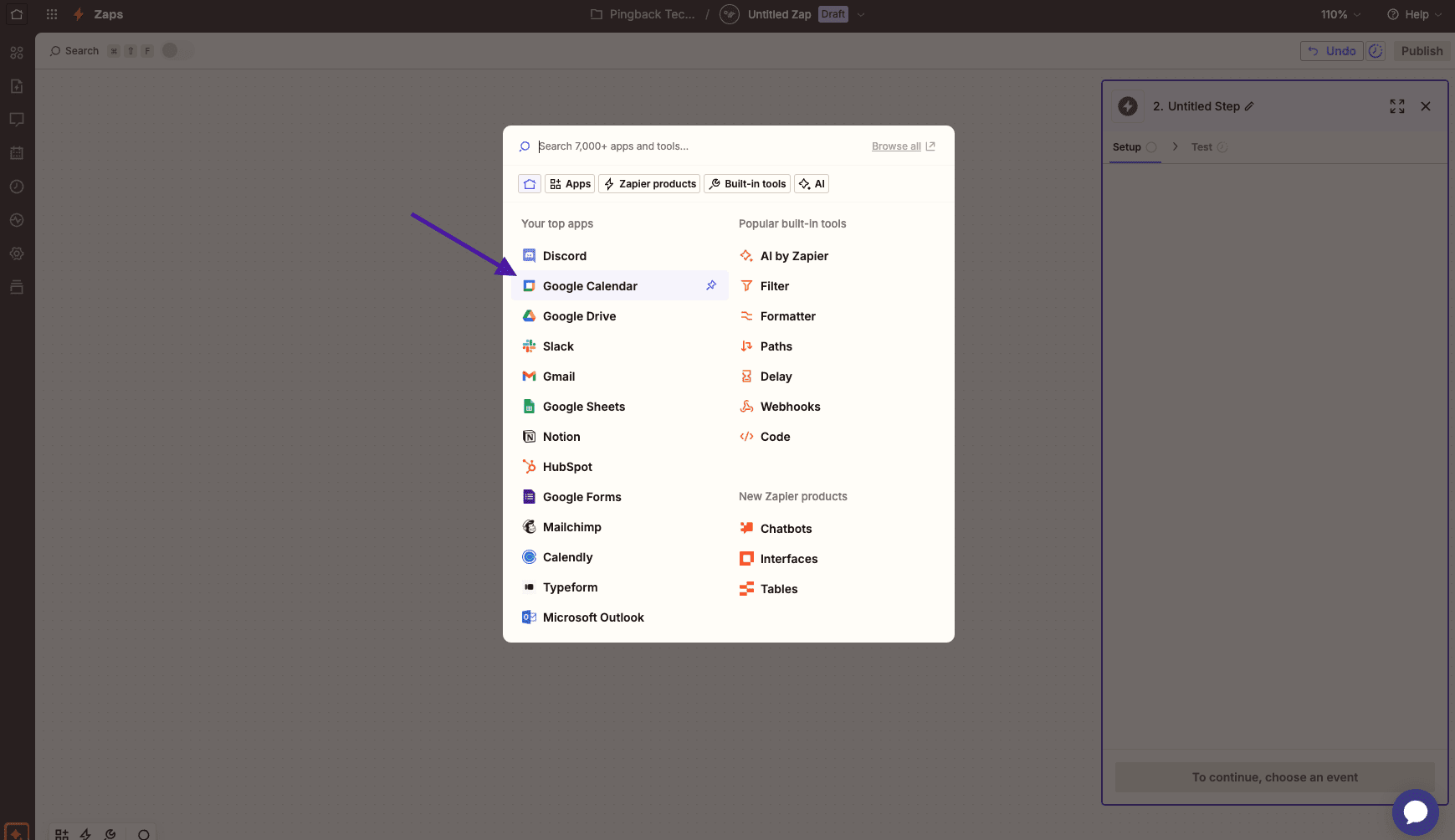Click the Chatbots icon
This screenshot has width=1455, height=840.
click(x=746, y=528)
